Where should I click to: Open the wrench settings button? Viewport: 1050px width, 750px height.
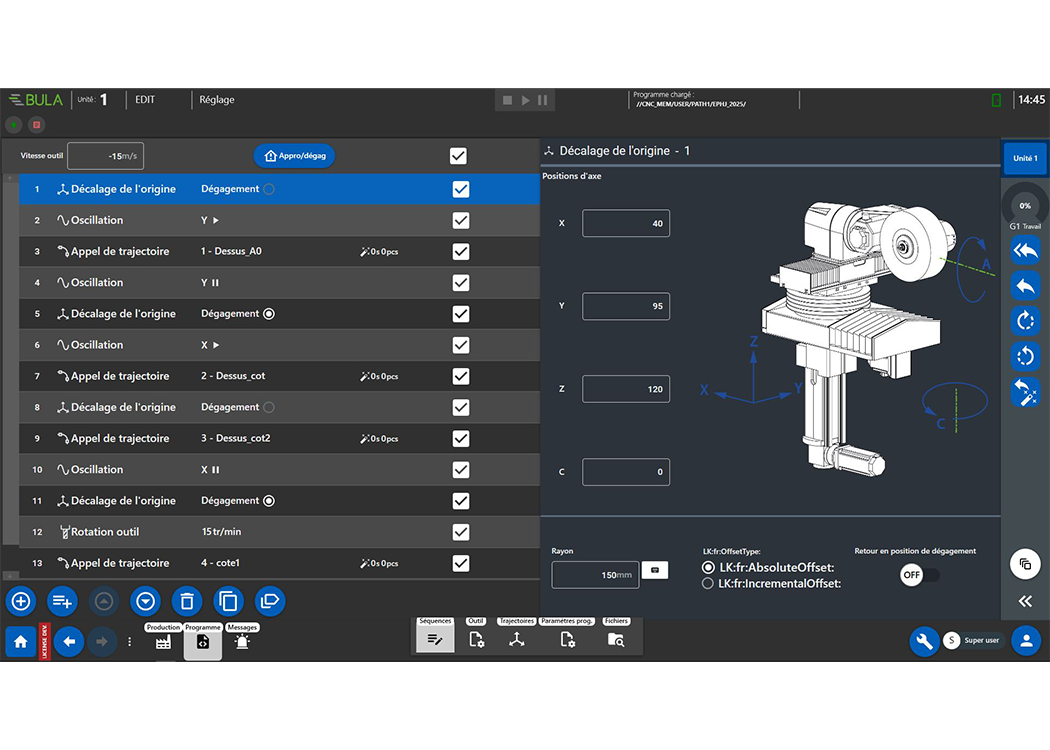[923, 641]
